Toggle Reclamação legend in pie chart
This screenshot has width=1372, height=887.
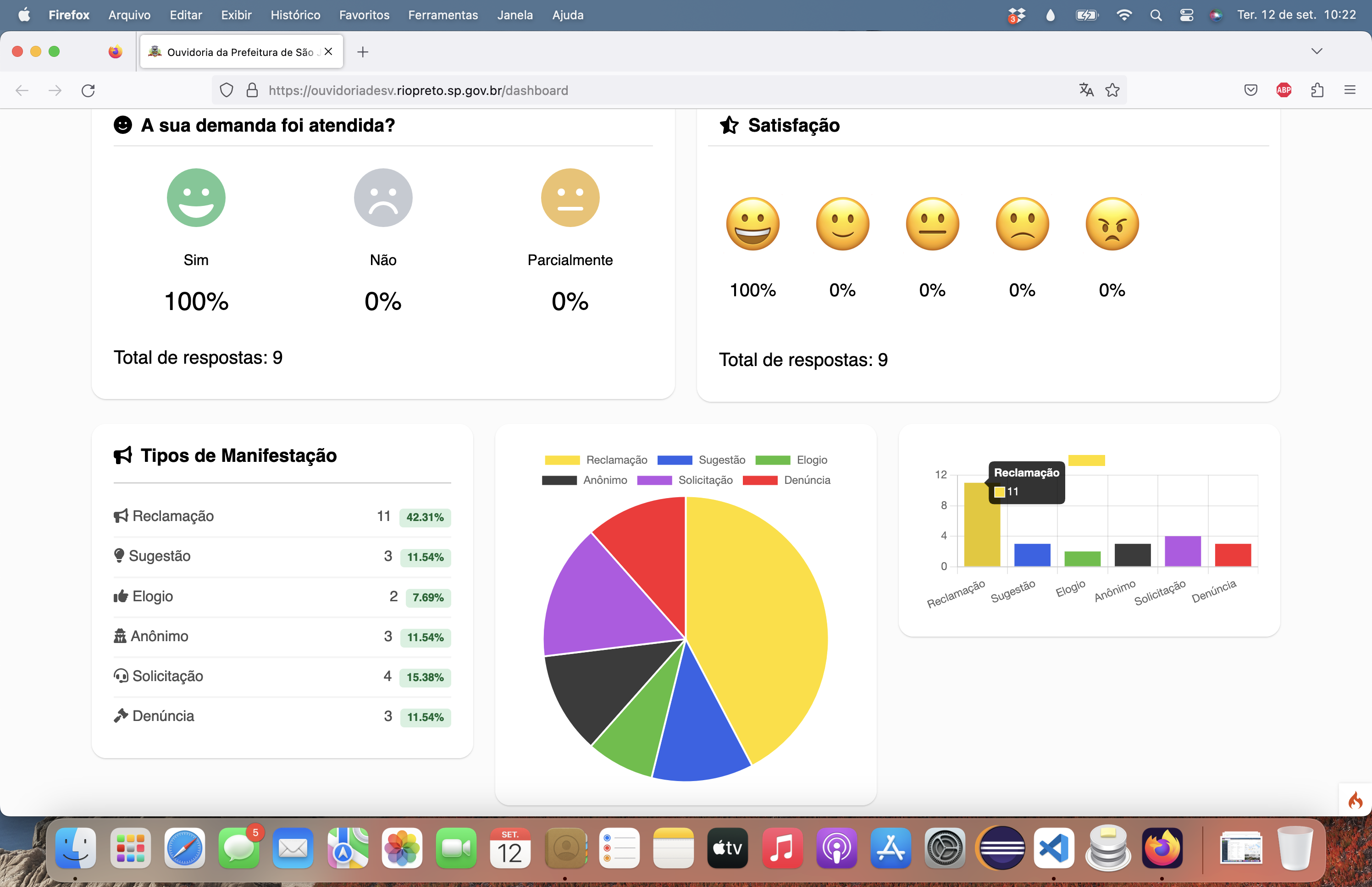coord(596,460)
